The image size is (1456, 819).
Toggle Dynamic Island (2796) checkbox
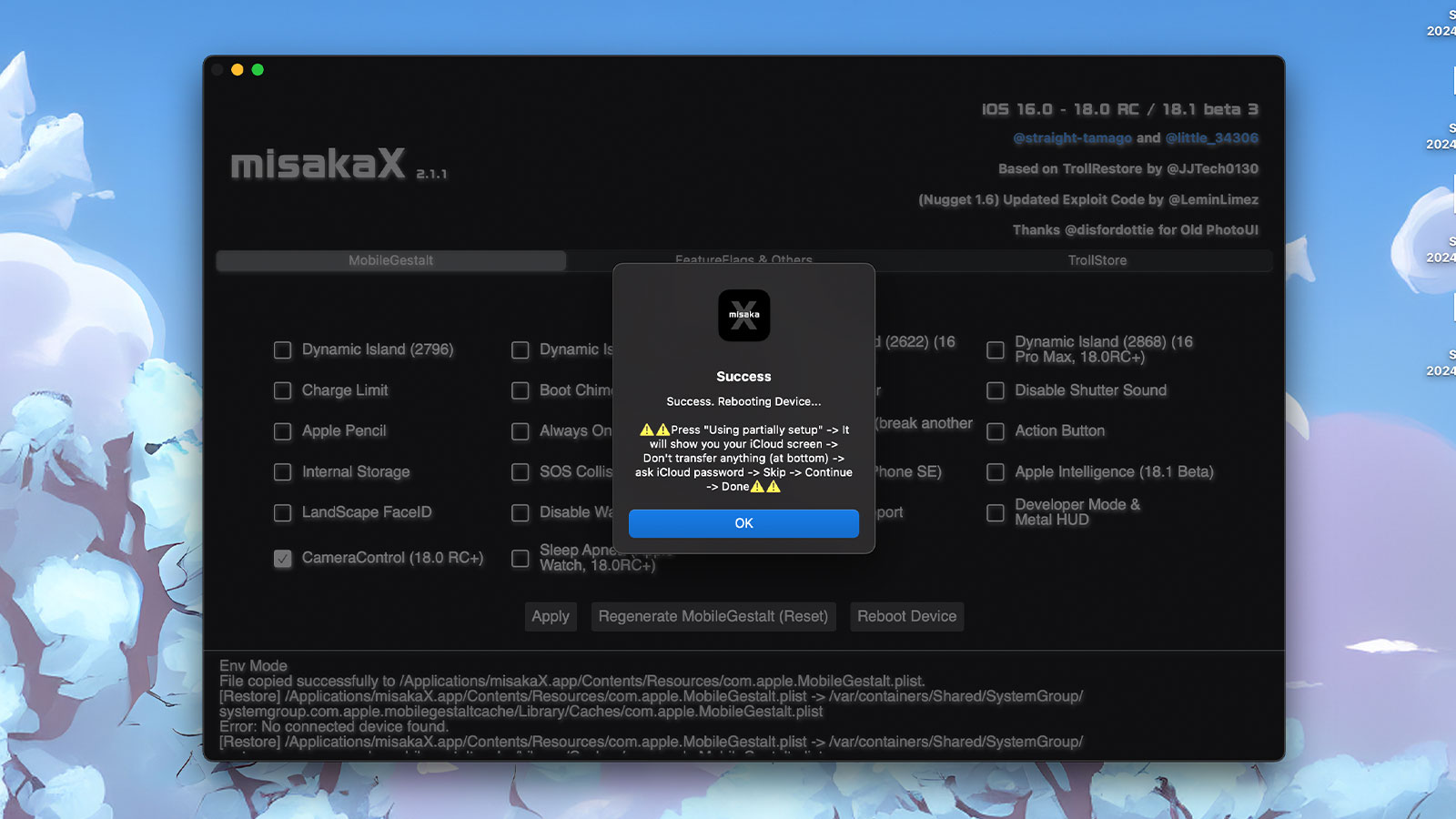pyautogui.click(x=283, y=350)
